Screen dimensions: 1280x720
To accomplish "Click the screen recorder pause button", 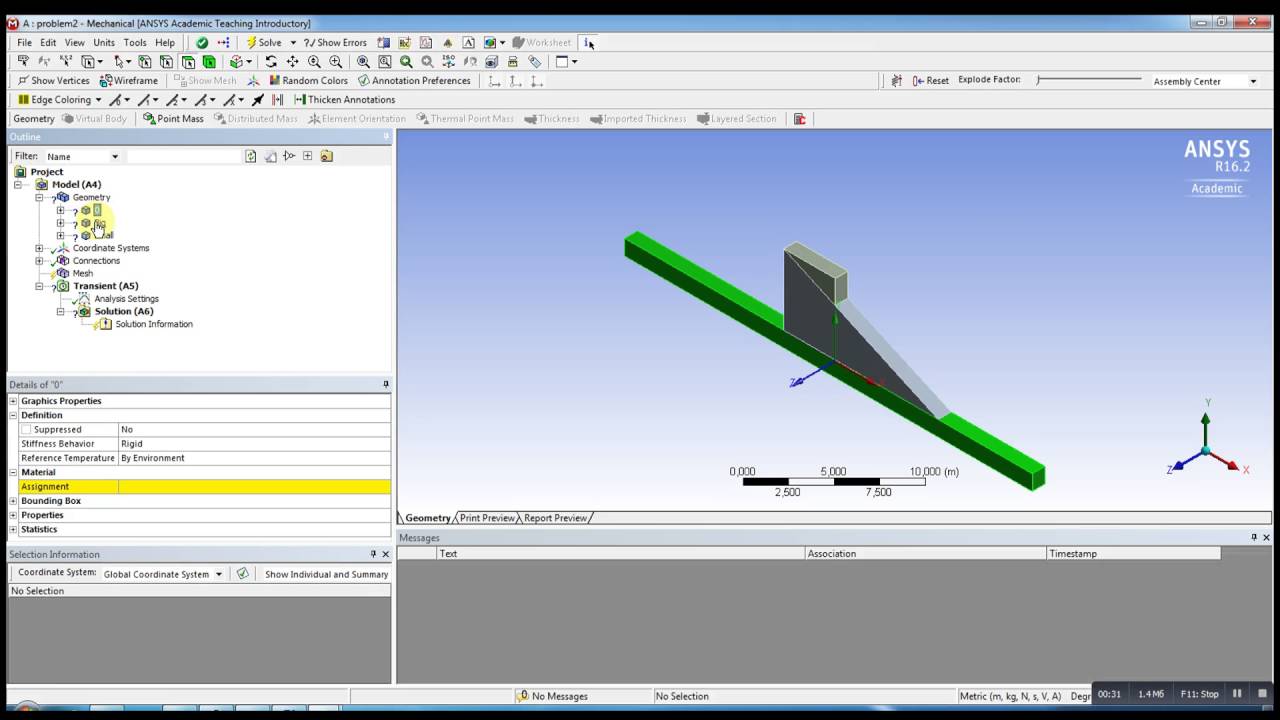I will coord(1237,694).
